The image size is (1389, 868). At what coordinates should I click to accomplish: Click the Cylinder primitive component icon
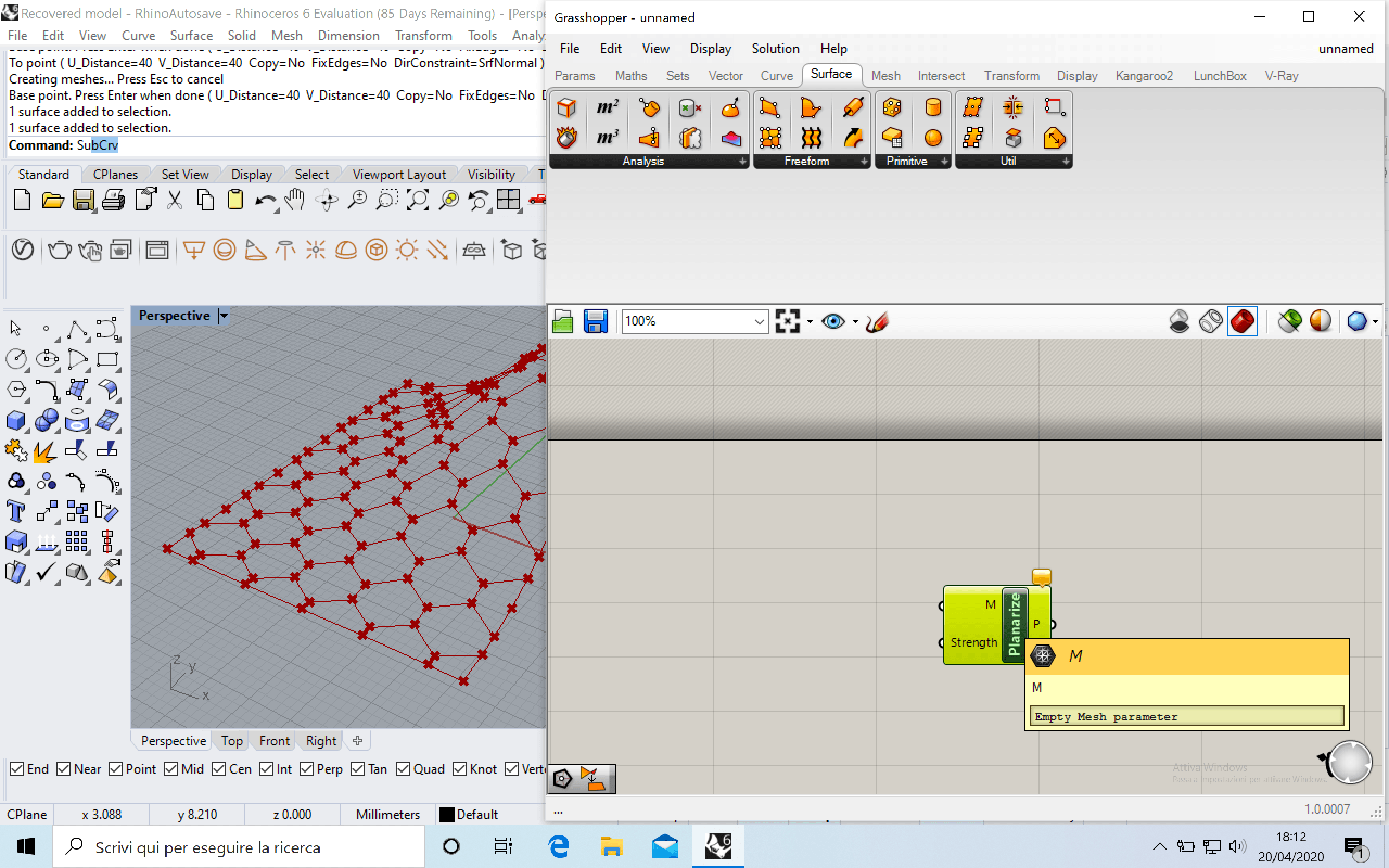(x=933, y=107)
